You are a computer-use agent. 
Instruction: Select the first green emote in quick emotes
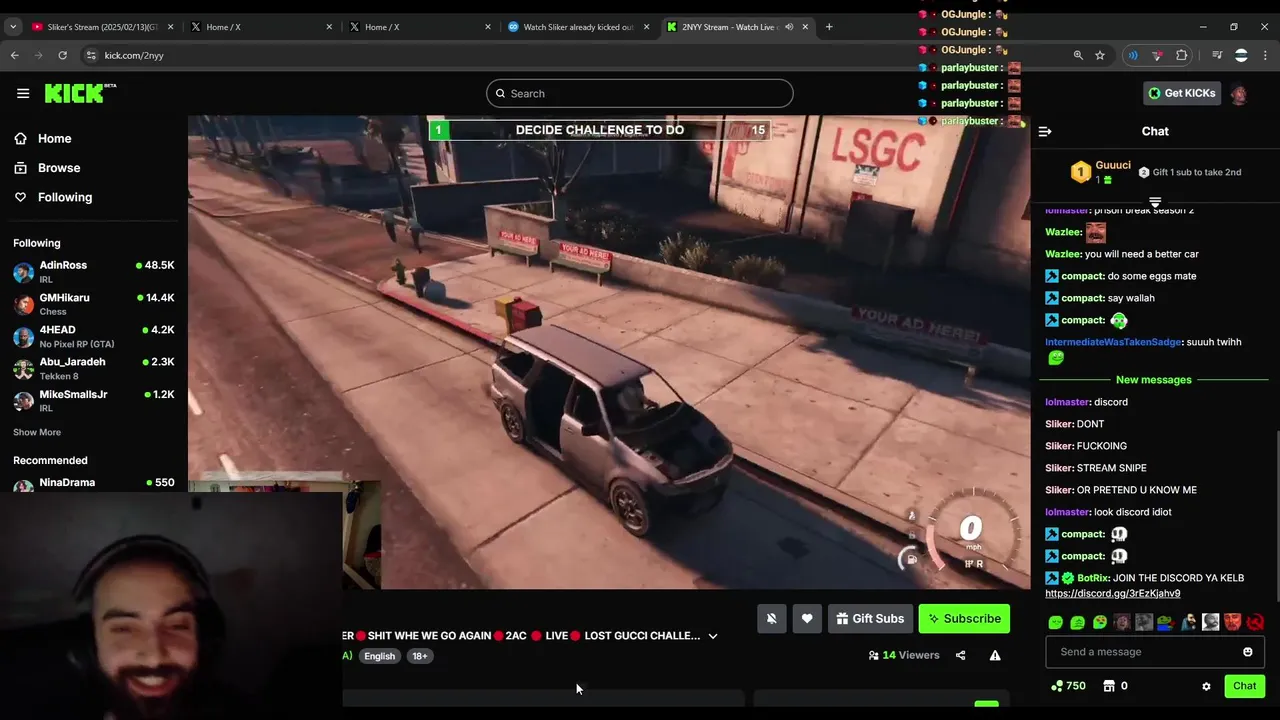pos(1055,622)
